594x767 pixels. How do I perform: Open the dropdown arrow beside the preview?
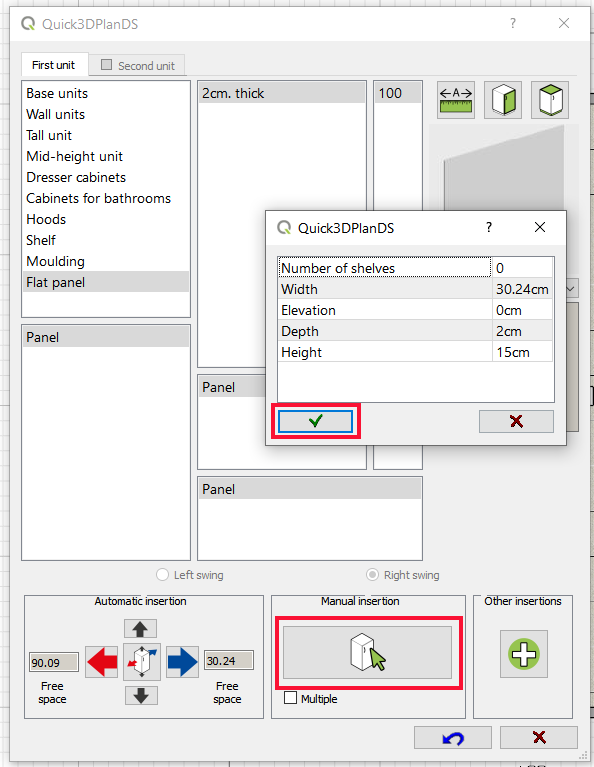(571, 289)
